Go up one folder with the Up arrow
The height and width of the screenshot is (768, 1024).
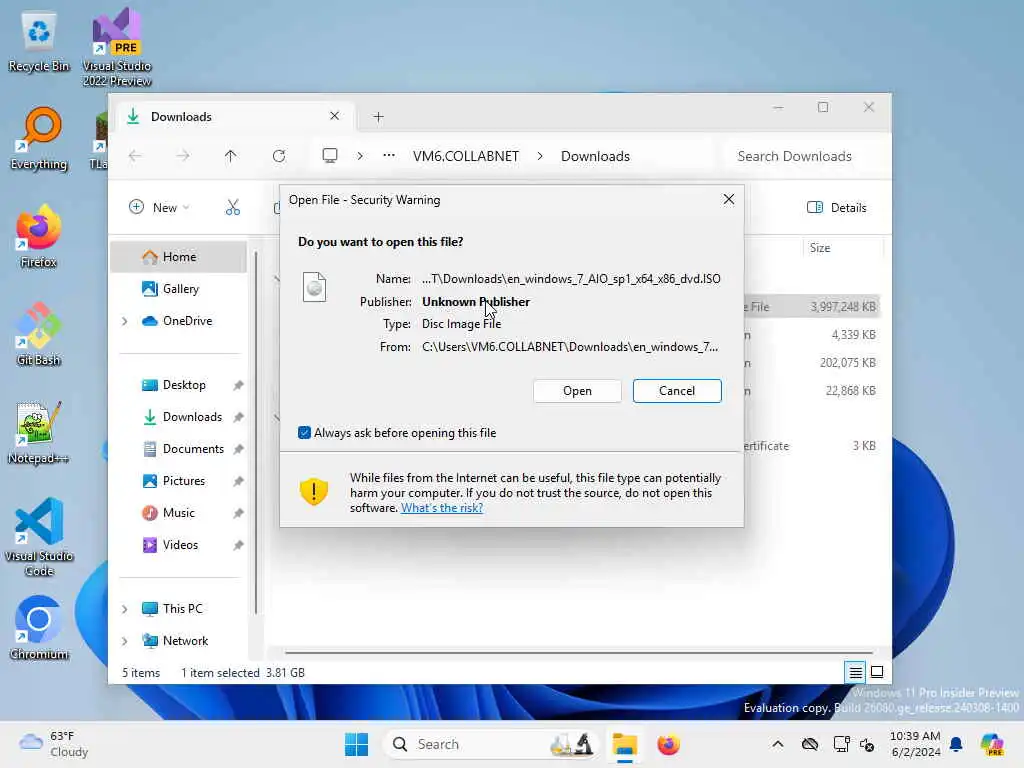pyautogui.click(x=231, y=156)
